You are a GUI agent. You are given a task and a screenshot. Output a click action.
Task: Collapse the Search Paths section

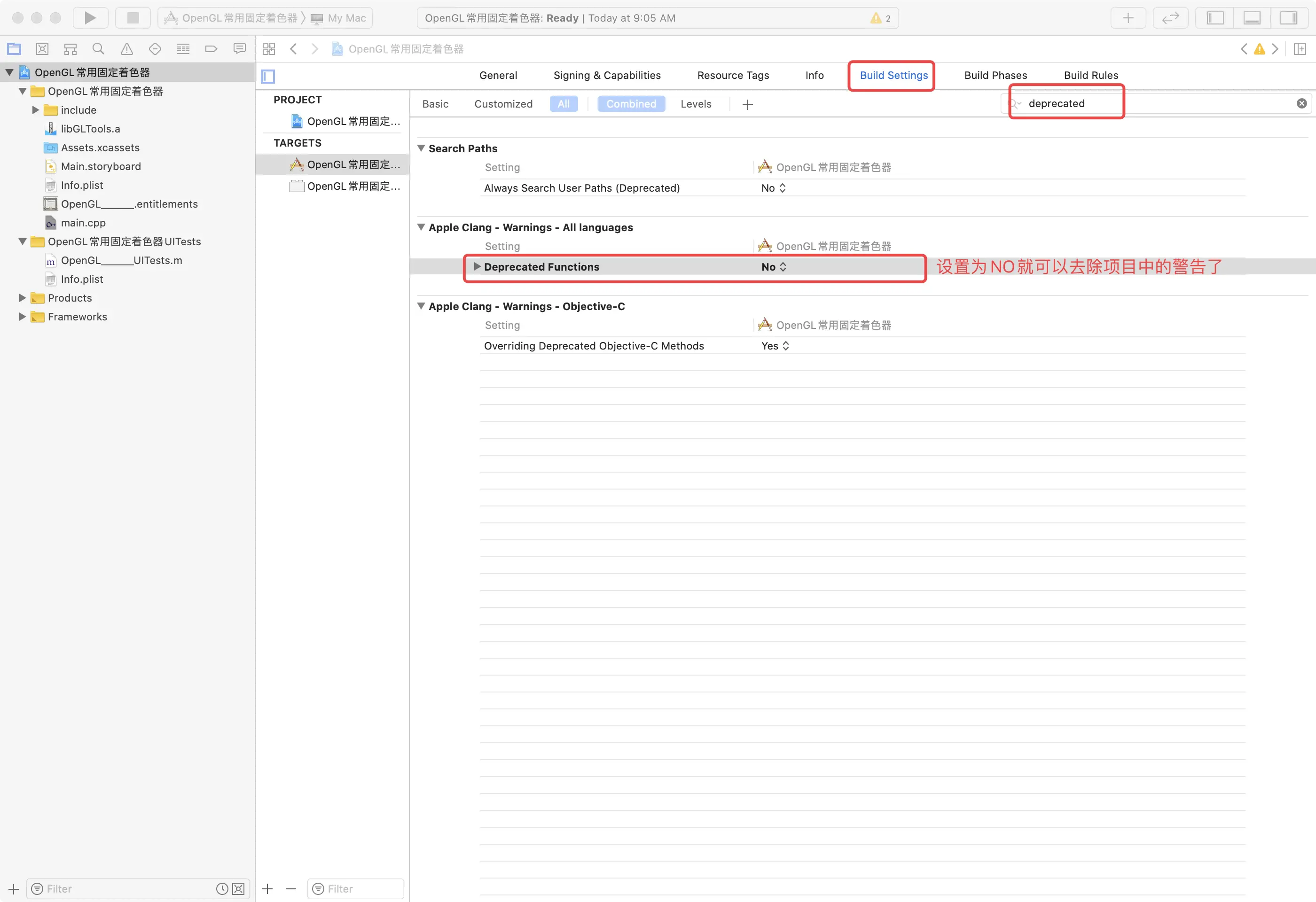[421, 148]
